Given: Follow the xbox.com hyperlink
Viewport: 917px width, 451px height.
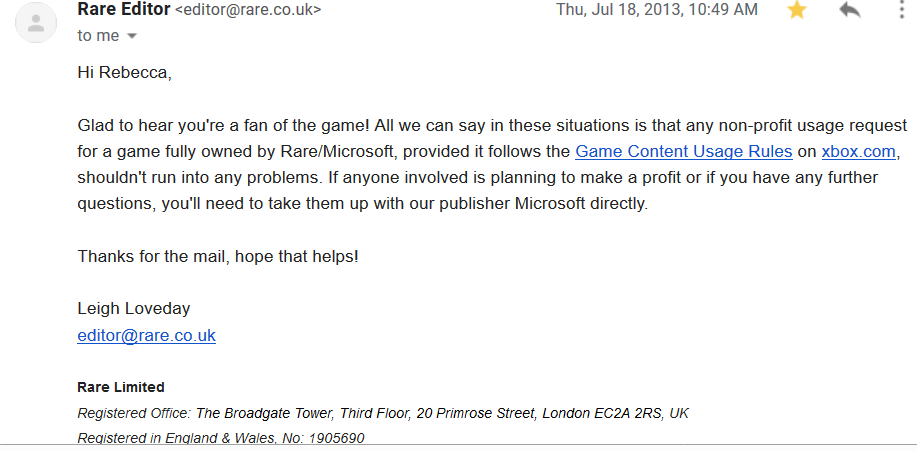Looking at the screenshot, I should click(860, 152).
